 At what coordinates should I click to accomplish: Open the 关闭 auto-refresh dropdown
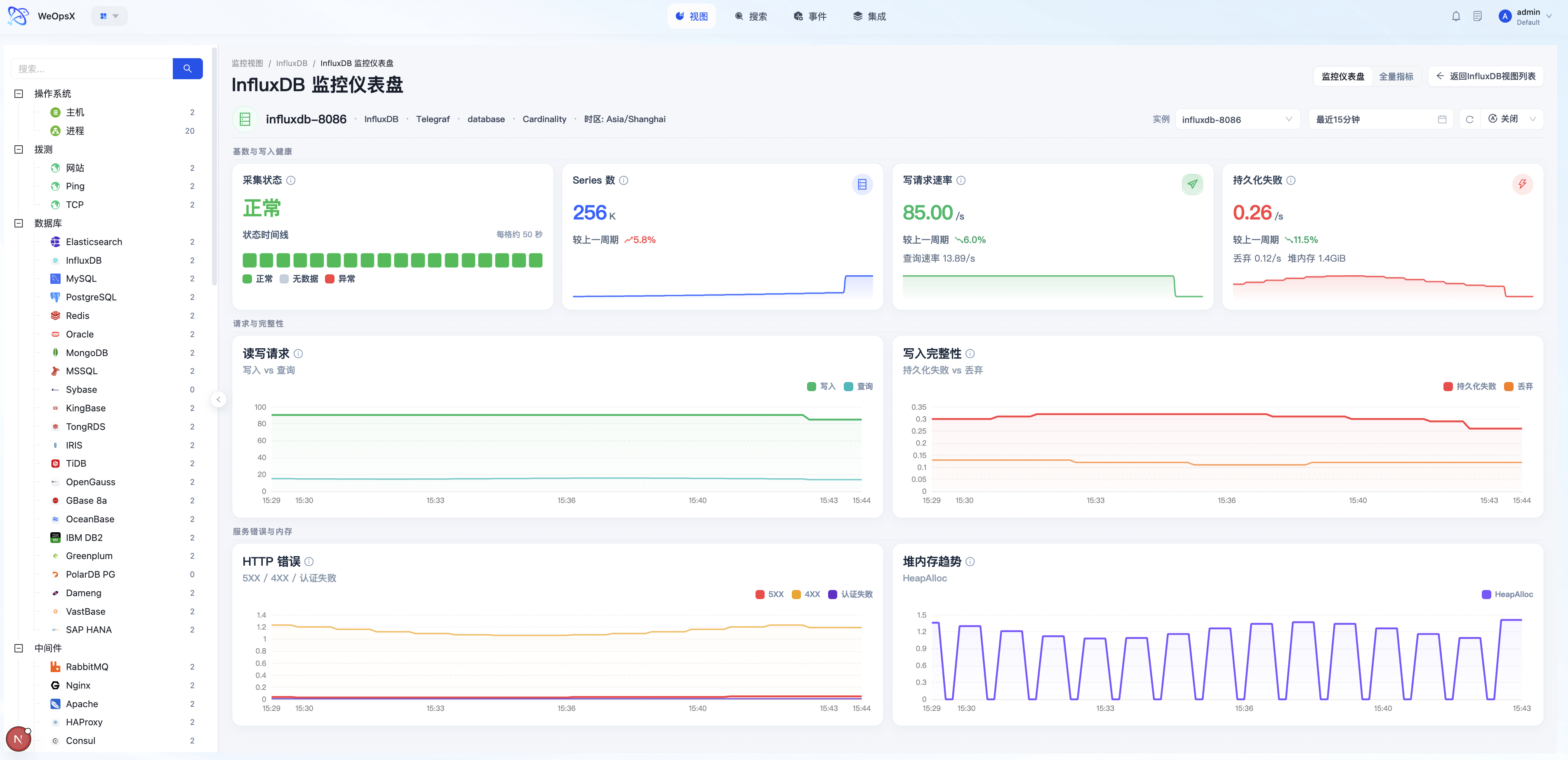(x=1512, y=119)
